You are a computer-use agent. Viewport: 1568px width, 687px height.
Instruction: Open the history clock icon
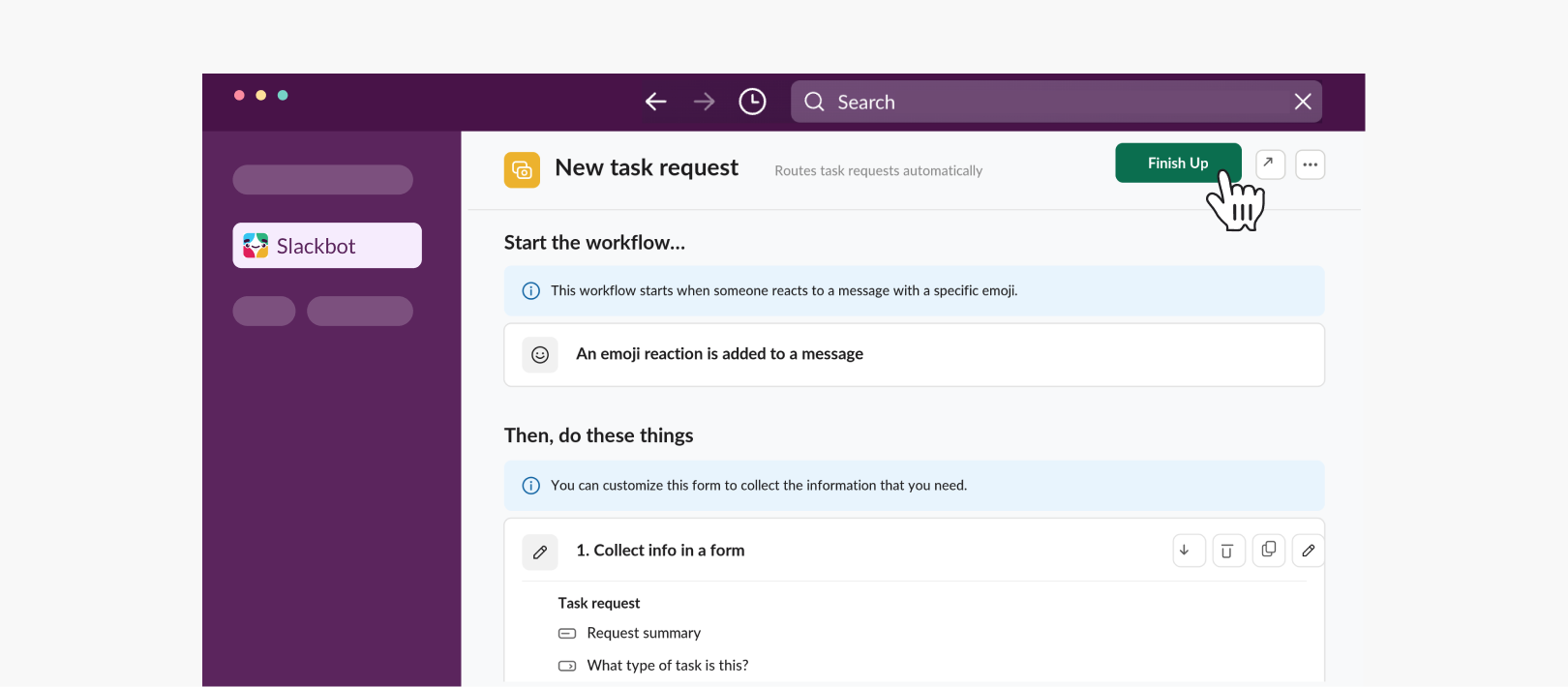pyautogui.click(x=752, y=102)
